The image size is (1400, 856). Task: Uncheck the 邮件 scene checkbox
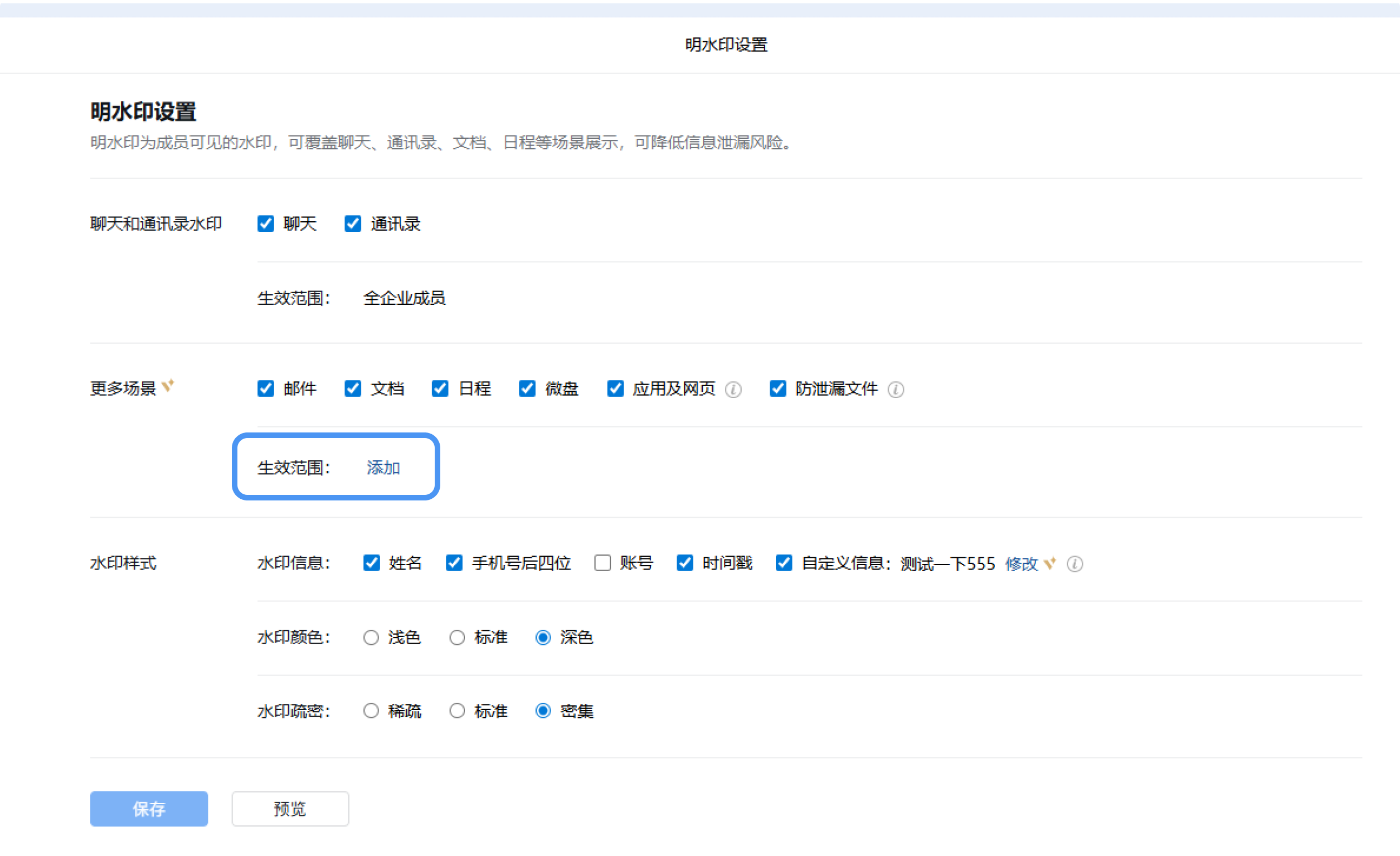tap(265, 388)
